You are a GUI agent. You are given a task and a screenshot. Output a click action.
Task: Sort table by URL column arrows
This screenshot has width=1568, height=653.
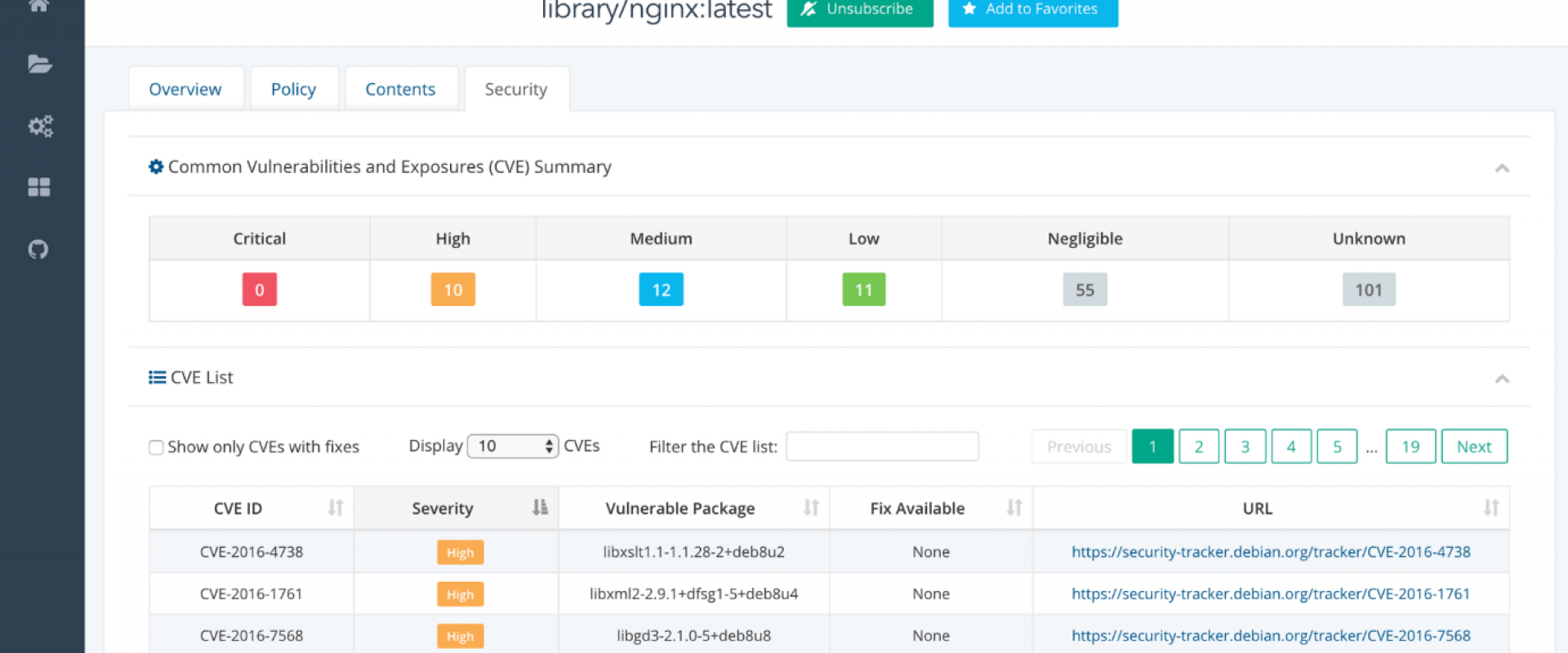tap(1491, 508)
